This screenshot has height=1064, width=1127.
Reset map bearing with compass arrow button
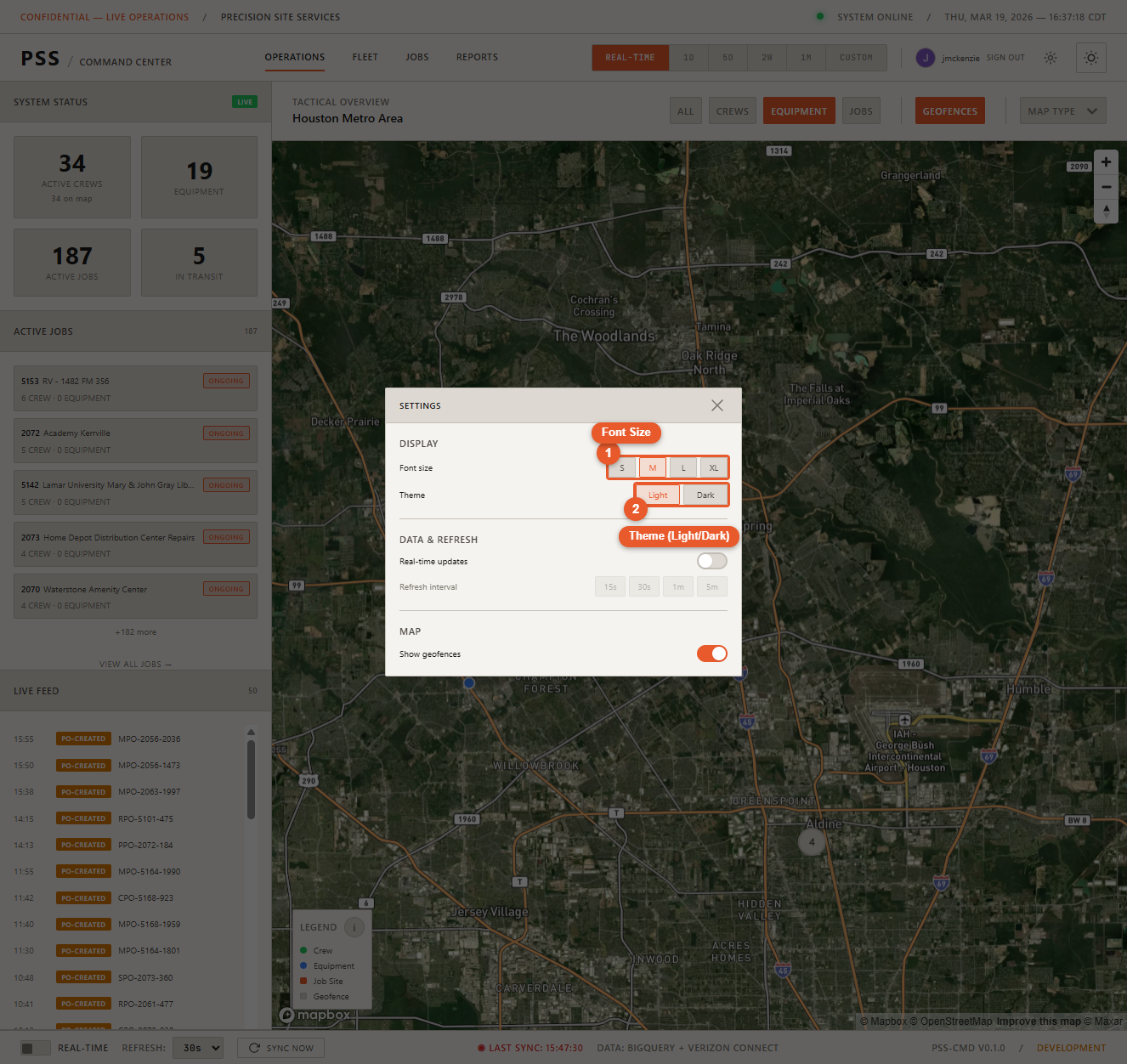[x=1105, y=211]
